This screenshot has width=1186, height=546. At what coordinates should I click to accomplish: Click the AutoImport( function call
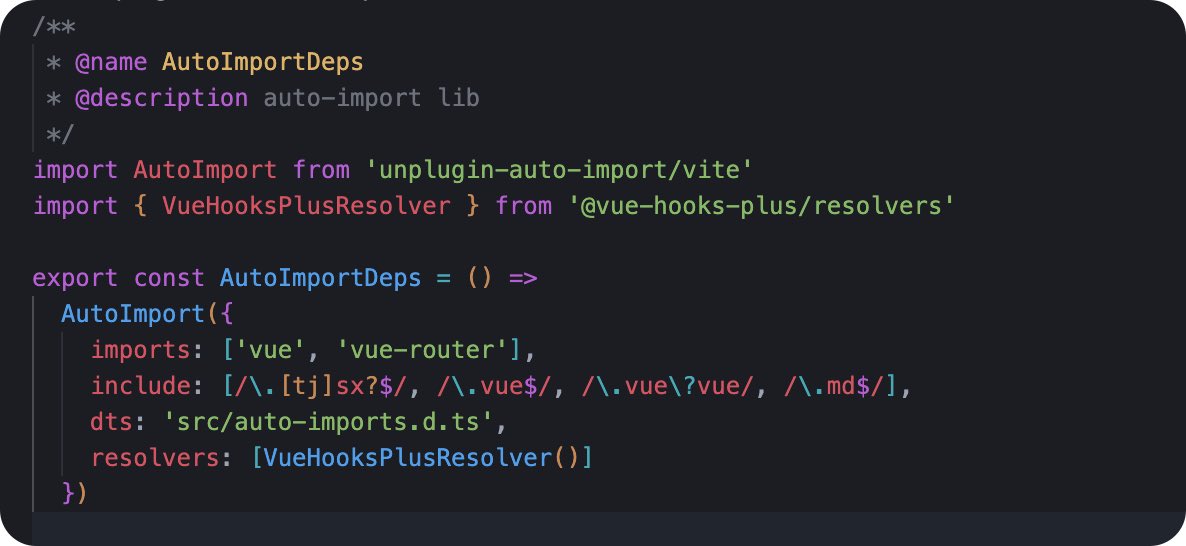[141, 314]
